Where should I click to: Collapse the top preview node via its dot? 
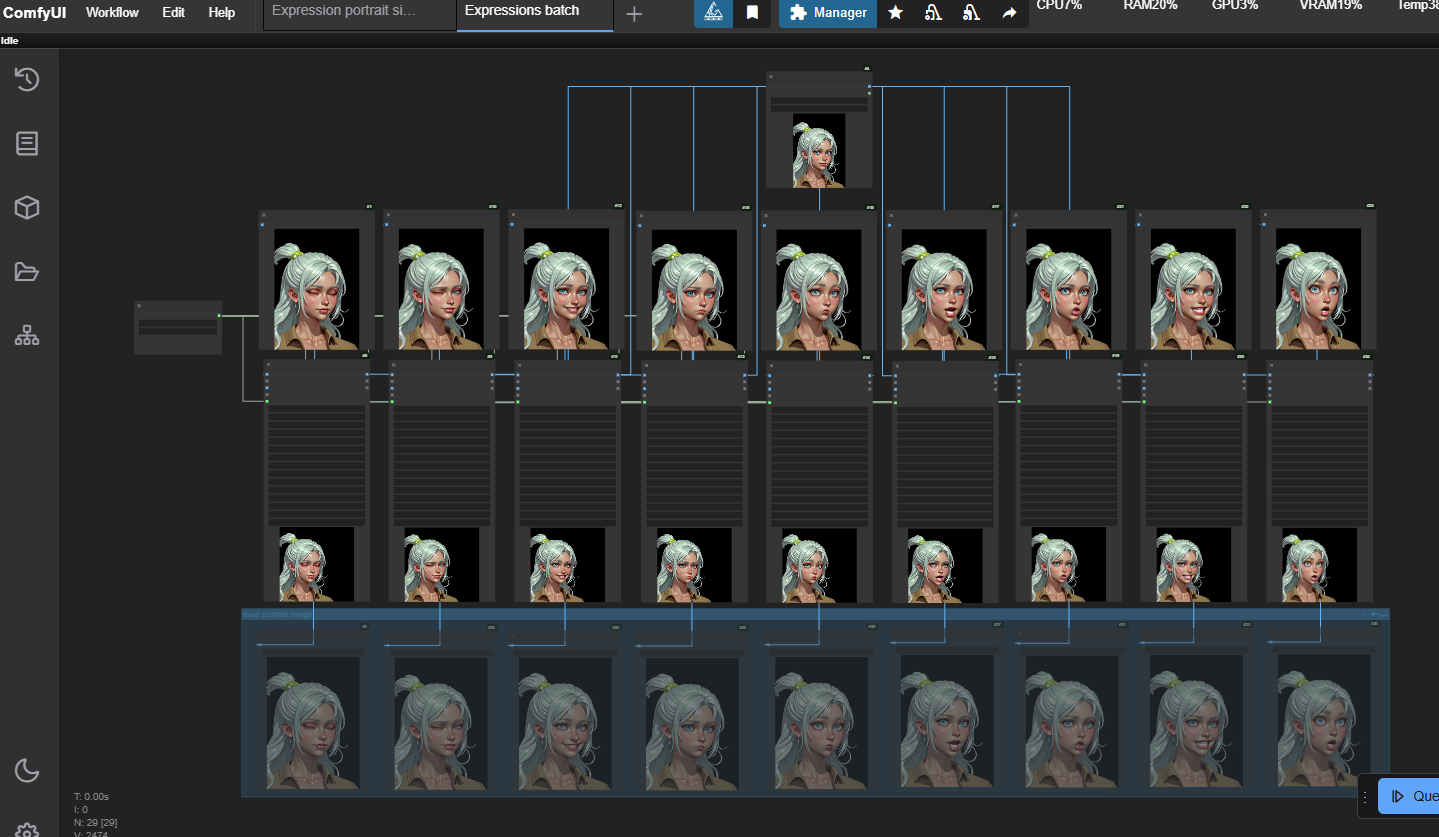771,76
